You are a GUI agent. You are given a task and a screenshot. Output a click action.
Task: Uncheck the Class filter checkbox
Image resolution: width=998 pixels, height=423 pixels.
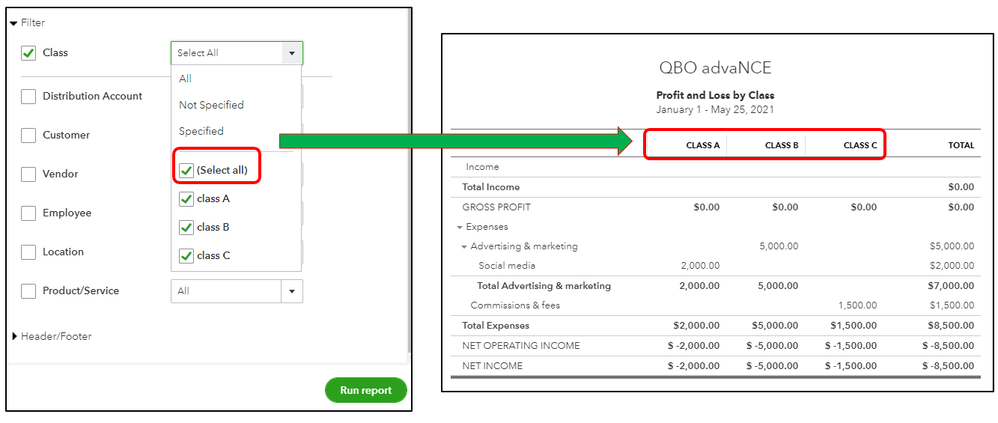[x=28, y=53]
